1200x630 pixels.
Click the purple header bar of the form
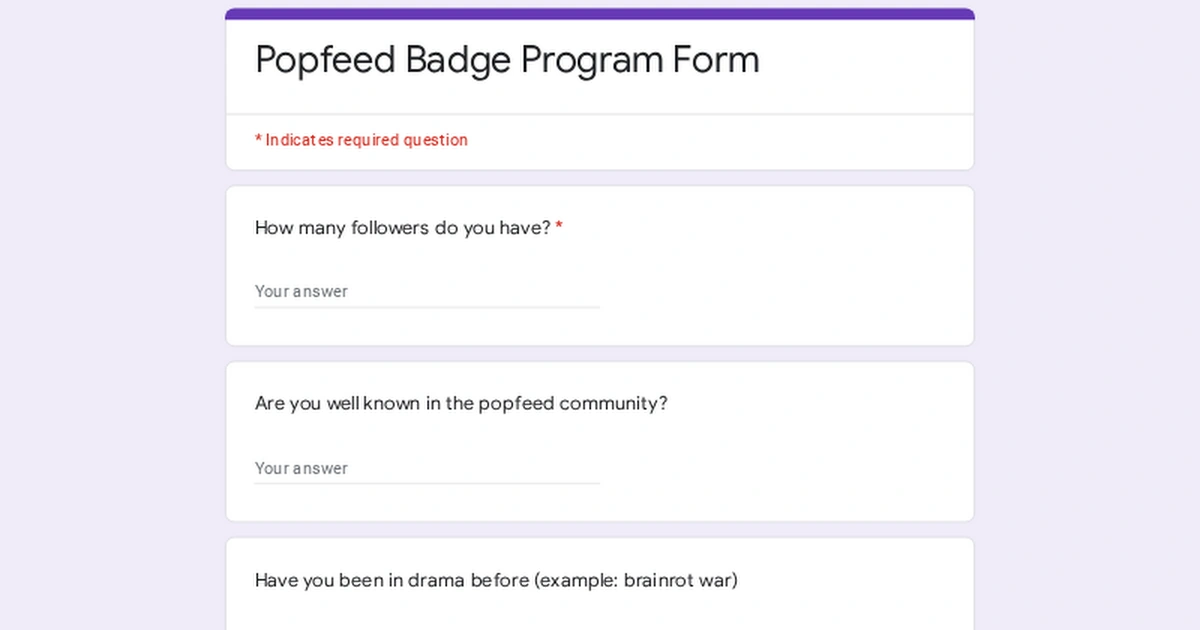tap(600, 11)
